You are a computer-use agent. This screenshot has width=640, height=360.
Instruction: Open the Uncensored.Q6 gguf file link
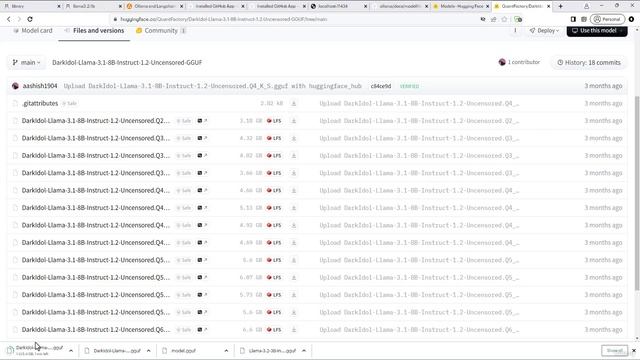(x=96, y=329)
